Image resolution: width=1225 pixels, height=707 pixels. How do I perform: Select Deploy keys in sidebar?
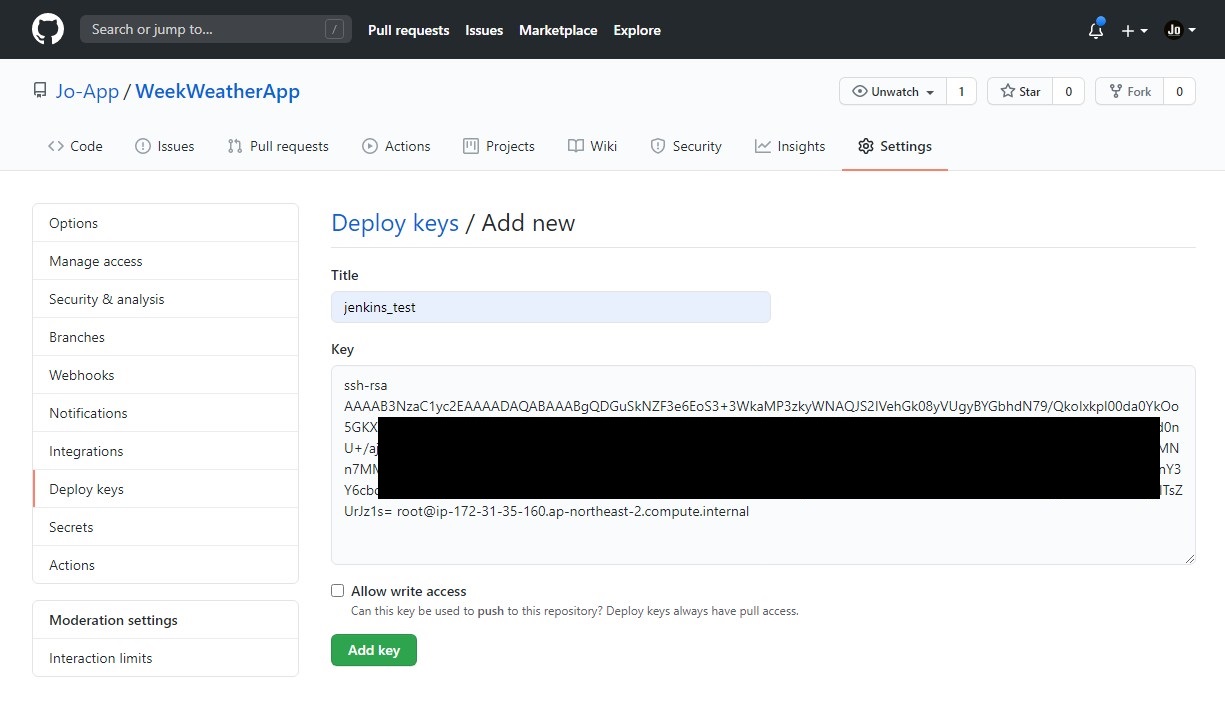[166, 489]
